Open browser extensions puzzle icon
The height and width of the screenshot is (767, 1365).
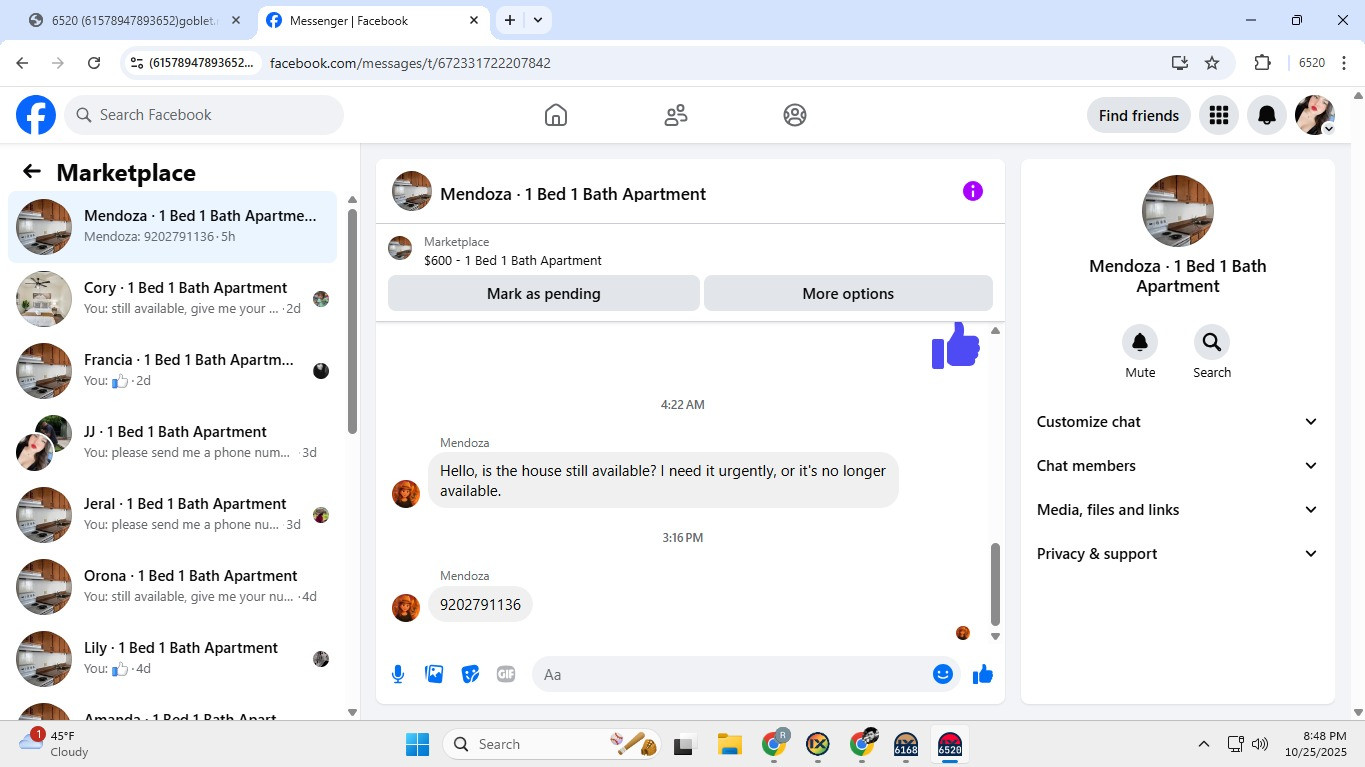click(1262, 63)
